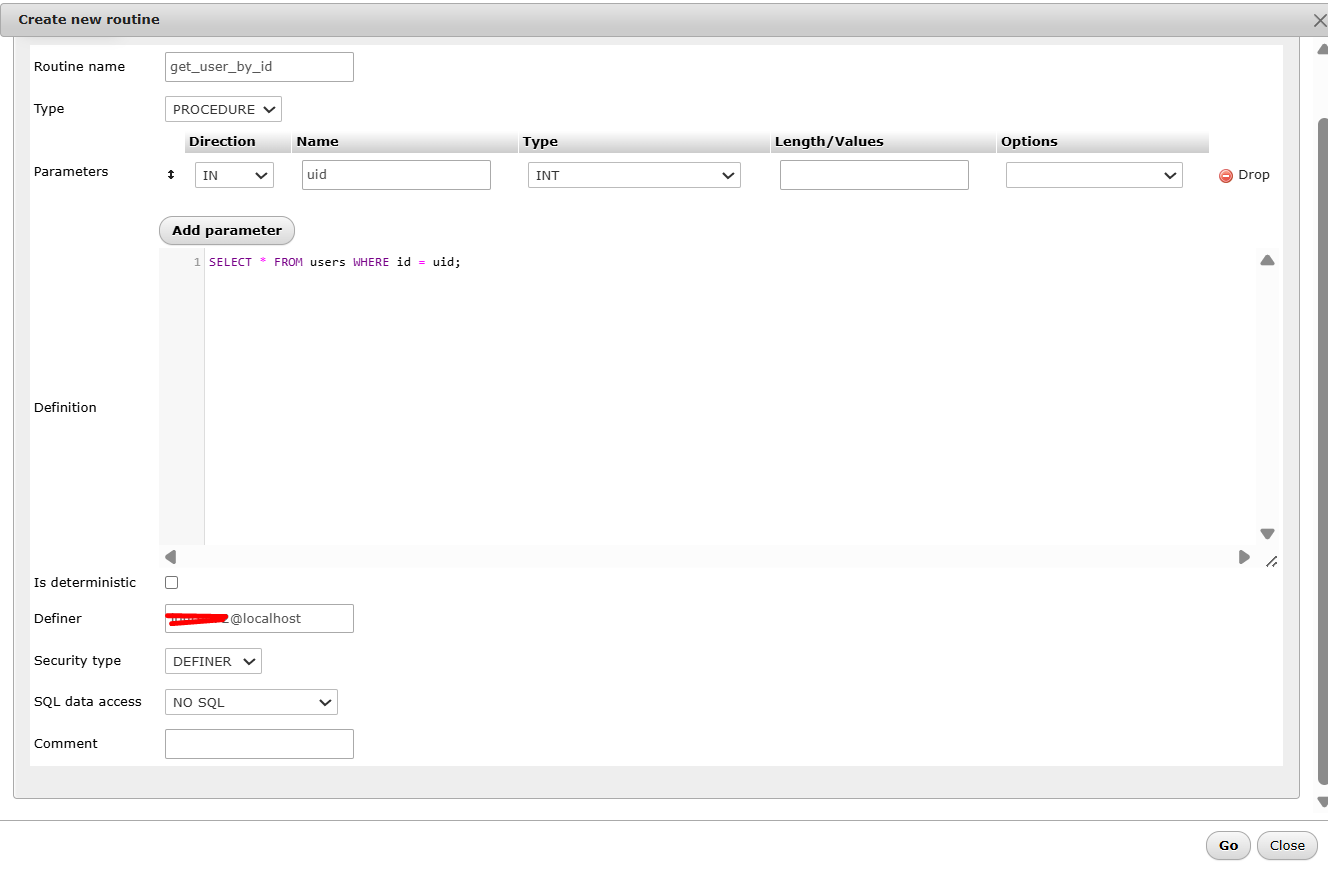Open the routine Type PROCEDURE dropdown
The height and width of the screenshot is (875, 1328).
[x=223, y=109]
